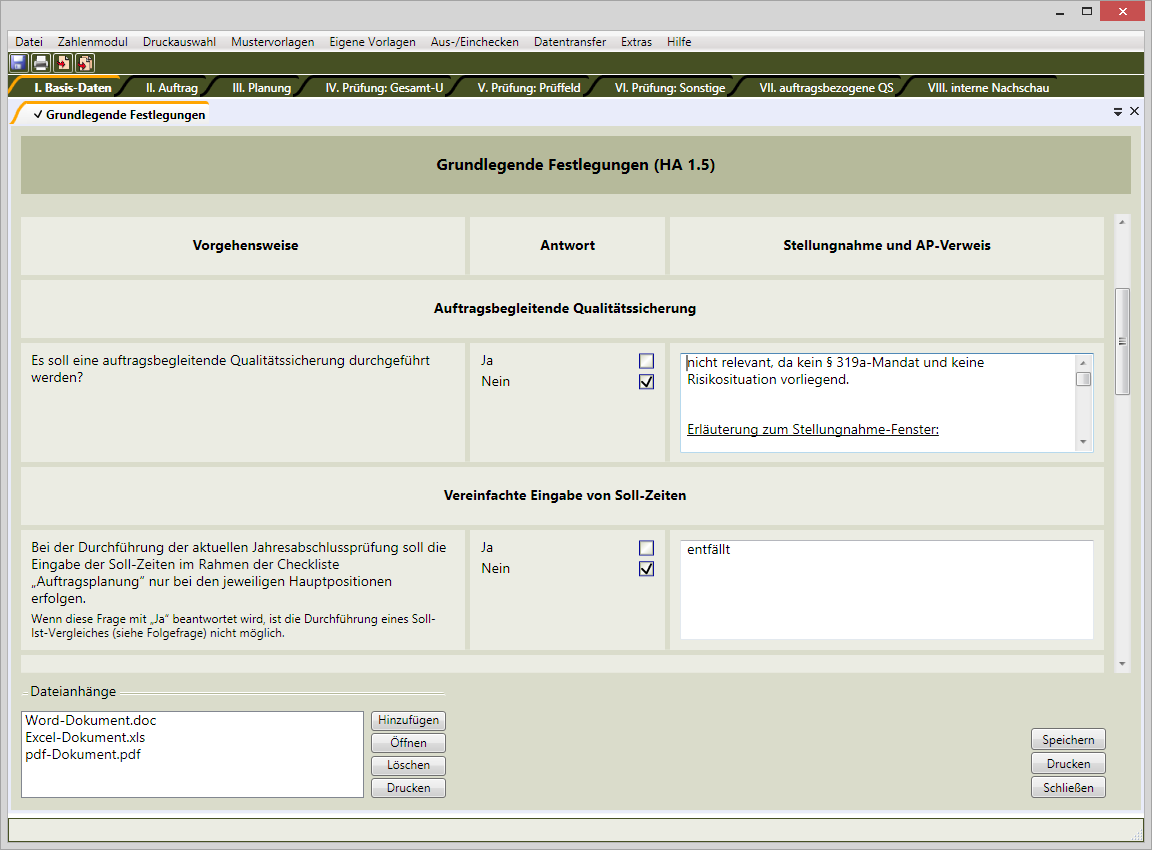Image resolution: width=1152 pixels, height=850 pixels.
Task: Click the double-page red arrow toolbar icon
Action: [85, 63]
